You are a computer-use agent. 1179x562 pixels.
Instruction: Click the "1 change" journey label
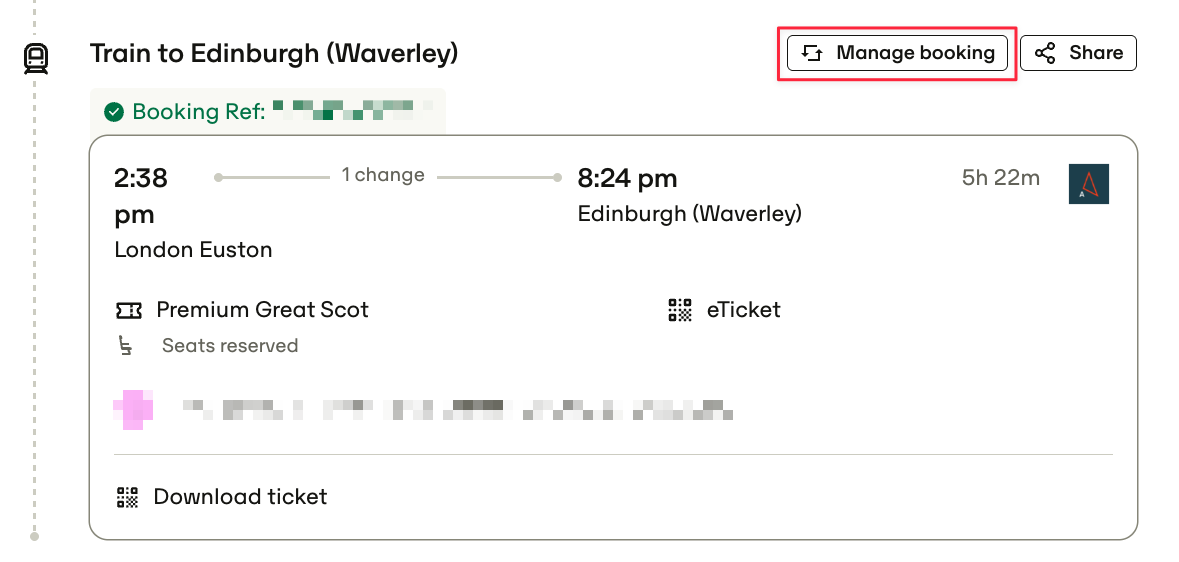(383, 175)
